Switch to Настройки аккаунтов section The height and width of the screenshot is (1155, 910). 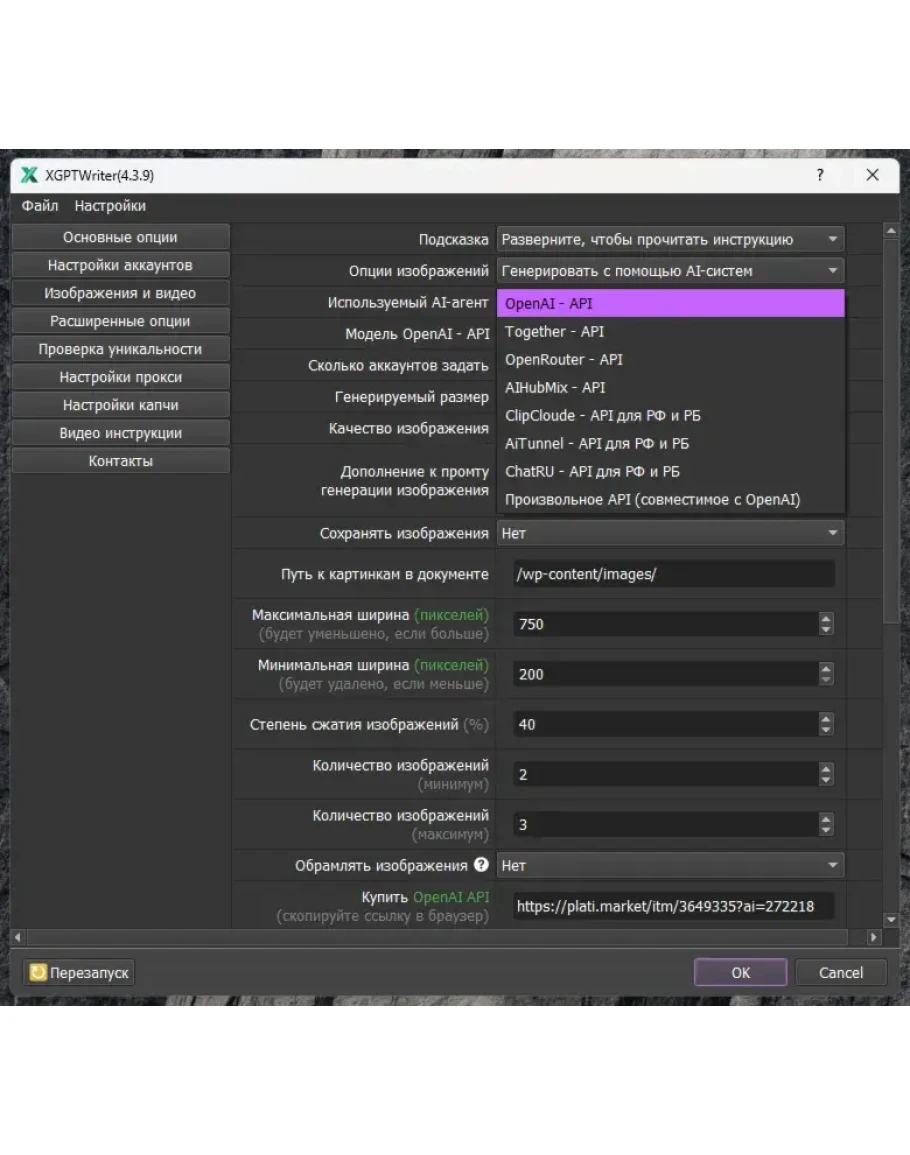pos(121,265)
